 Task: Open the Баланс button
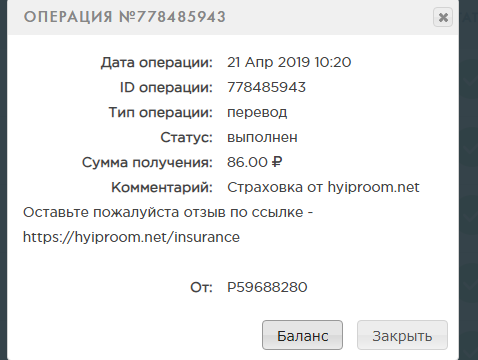coord(302,335)
